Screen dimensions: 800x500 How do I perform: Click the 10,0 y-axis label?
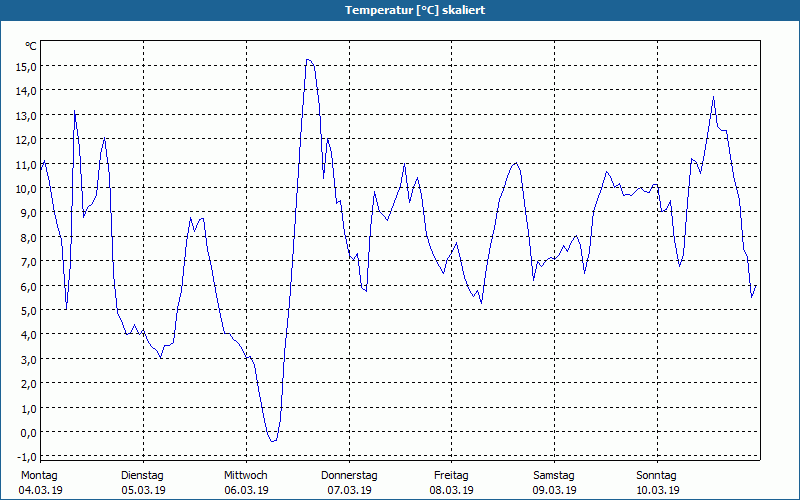click(x=27, y=188)
